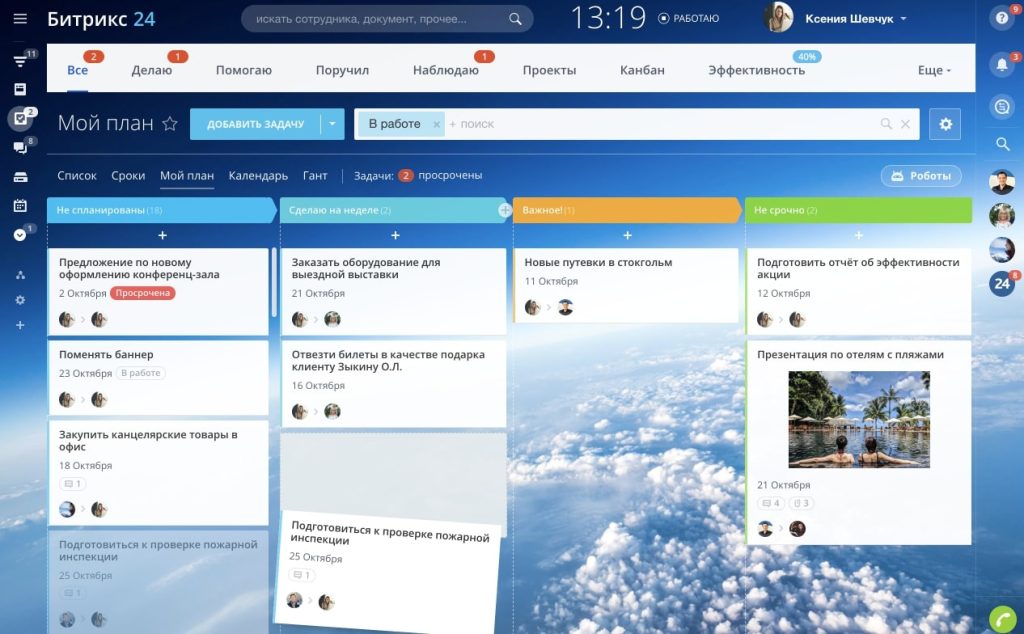Click the 'Не спланированы' column header

pyautogui.click(x=161, y=210)
